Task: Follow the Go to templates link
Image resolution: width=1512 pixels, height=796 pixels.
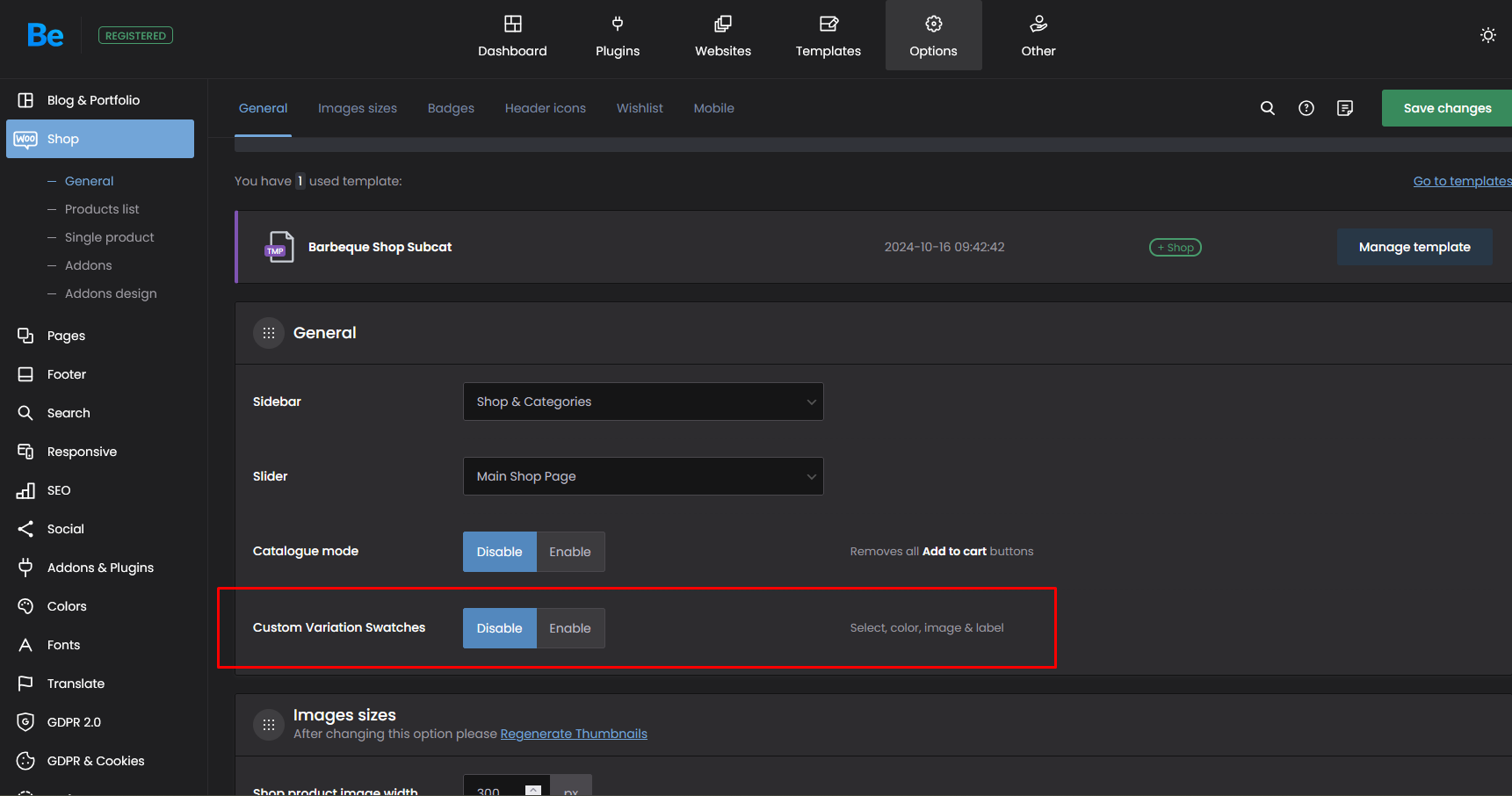Action: tap(1462, 181)
